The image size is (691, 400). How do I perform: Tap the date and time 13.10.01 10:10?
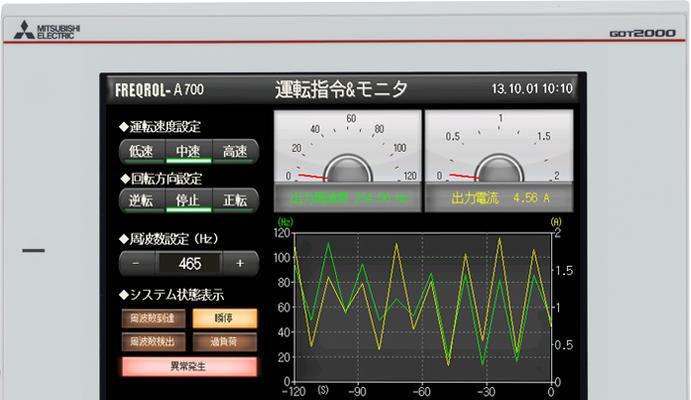tap(532, 89)
